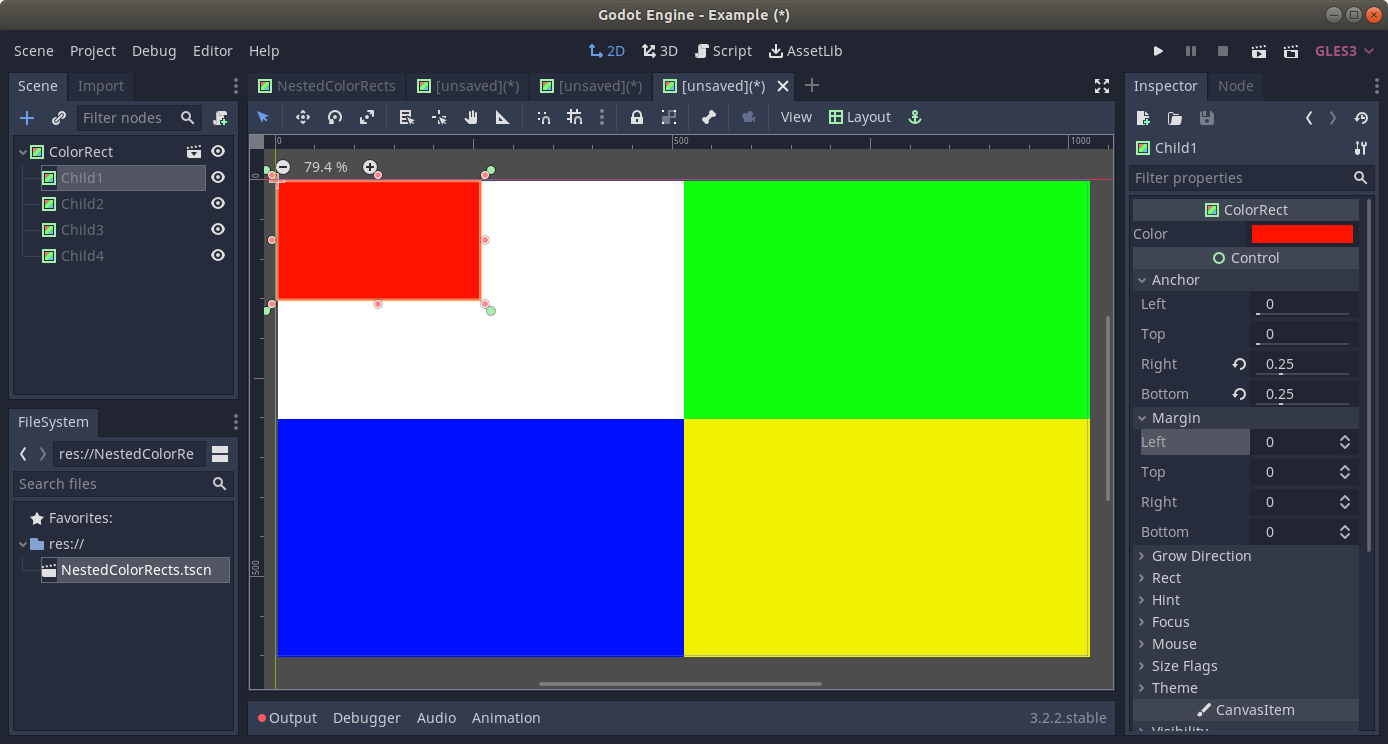Click Margin Left value stepper arrows

tap(1345, 442)
